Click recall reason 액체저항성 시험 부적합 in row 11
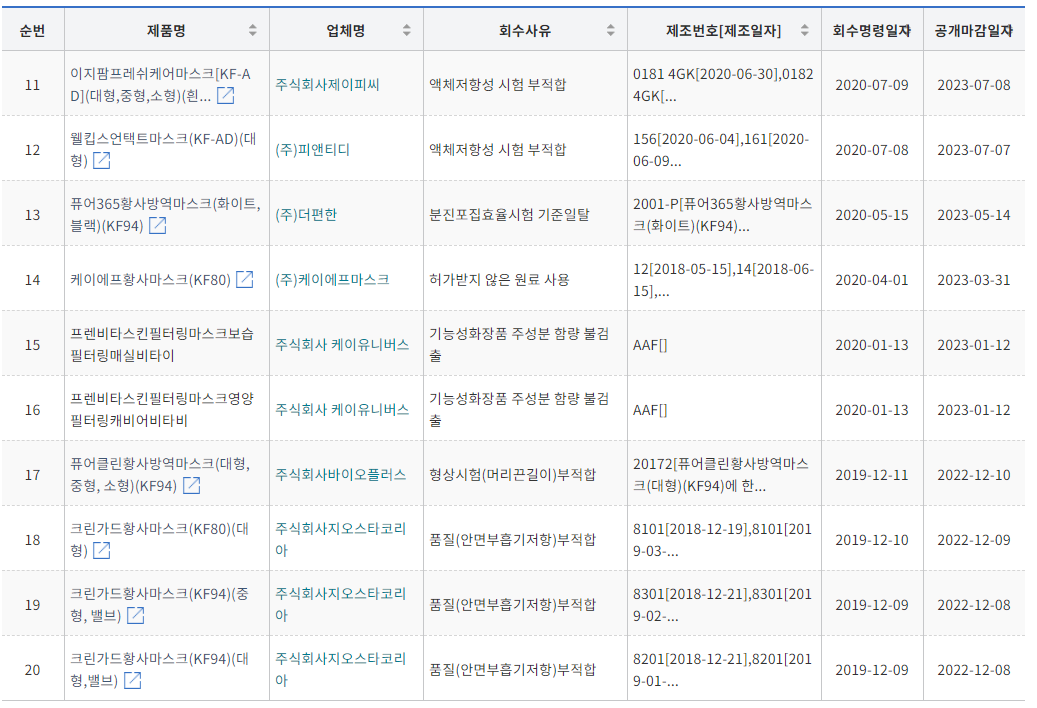Image resolution: width=1037 pixels, height=708 pixels. pos(498,85)
